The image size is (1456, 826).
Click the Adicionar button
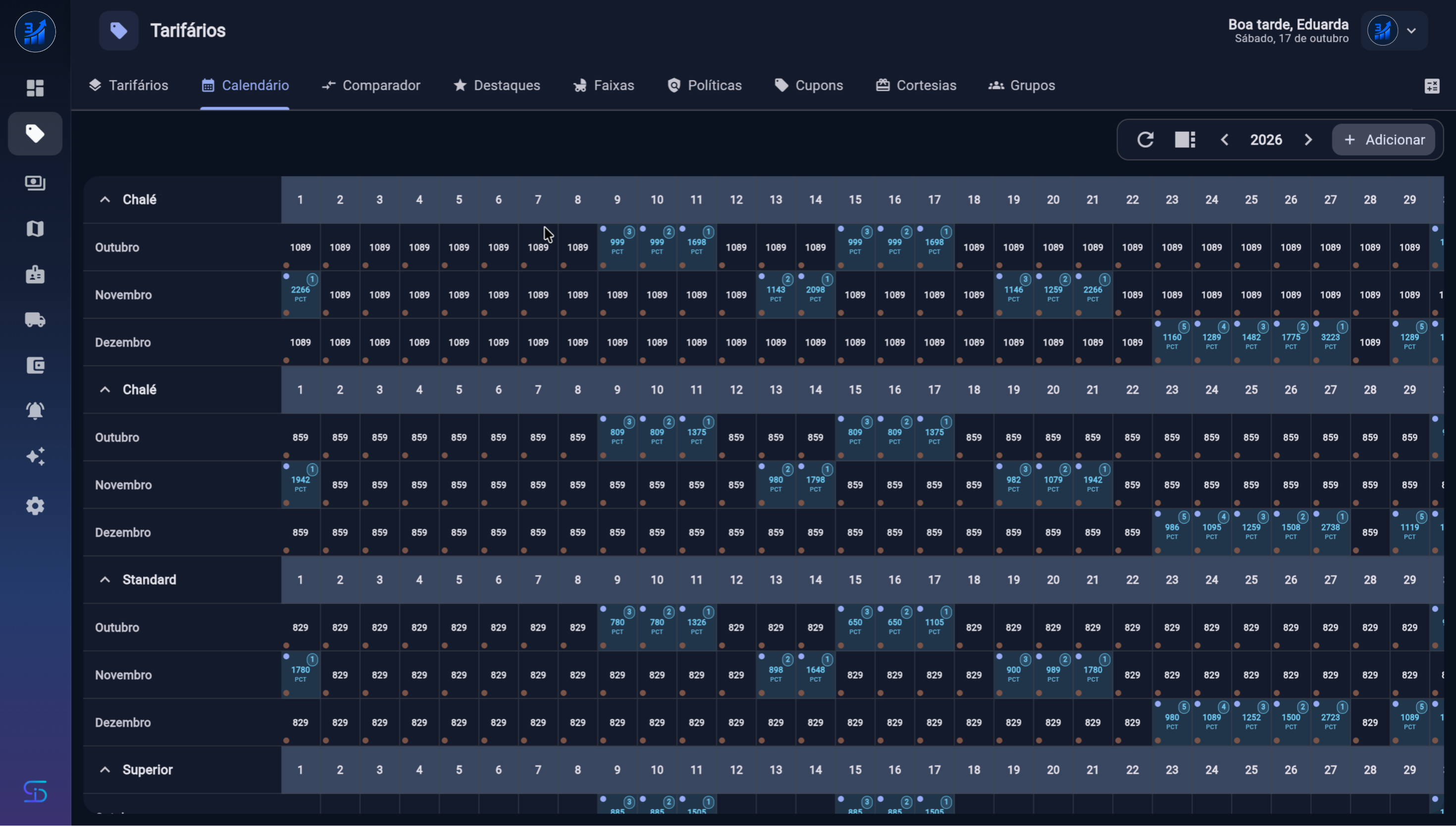(x=1383, y=140)
